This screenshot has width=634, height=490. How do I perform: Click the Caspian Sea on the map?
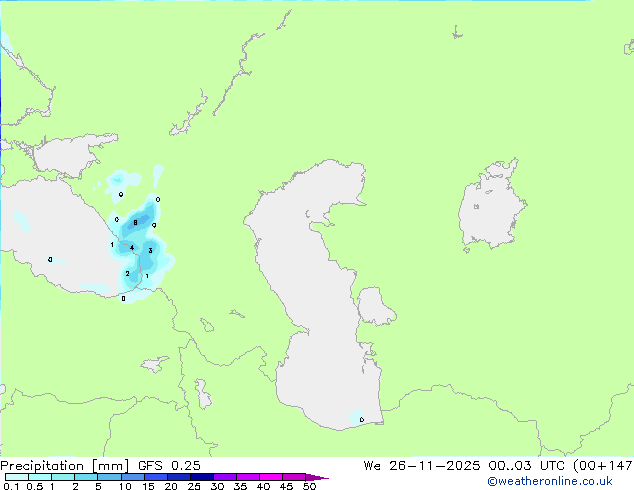tap(315, 295)
